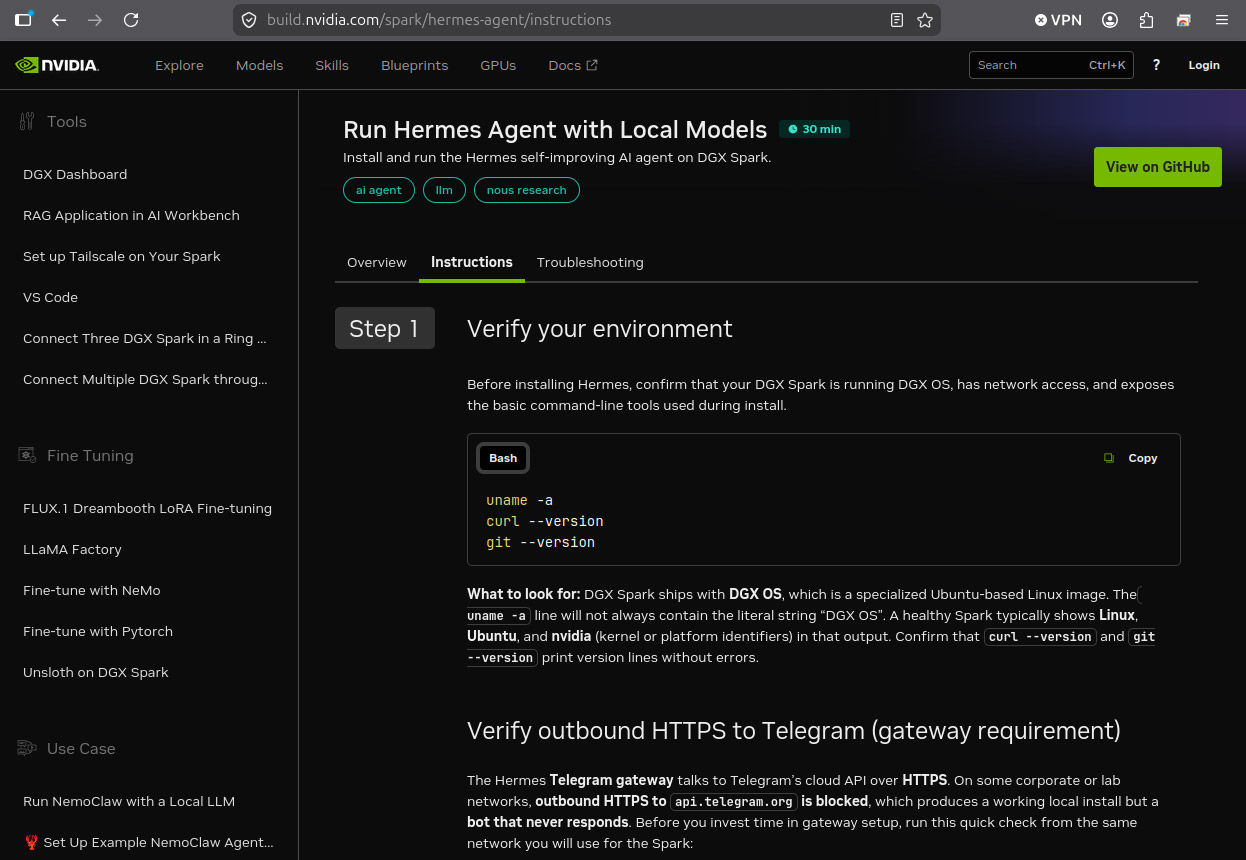
Task: Select the ai agent tag
Action: (379, 190)
